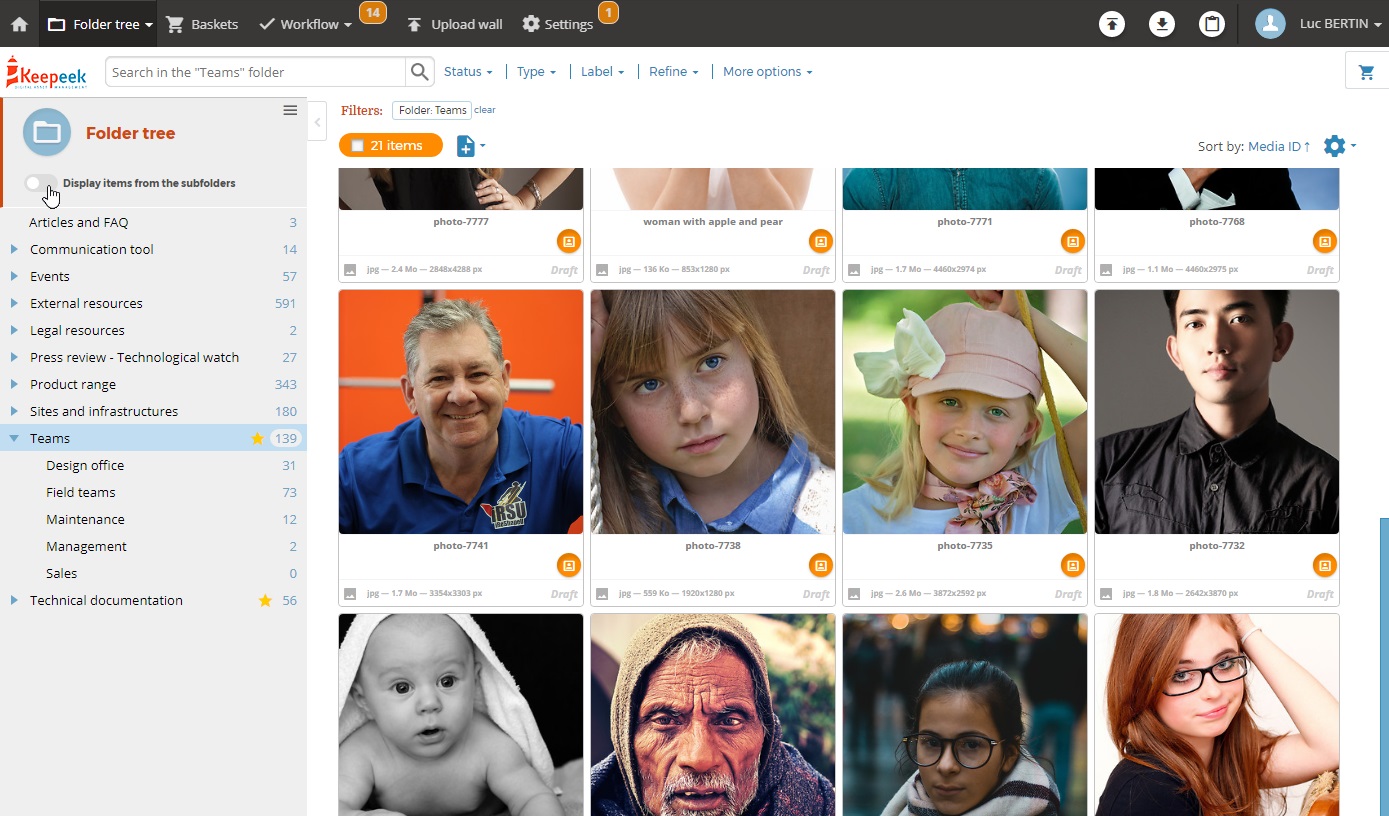Image resolution: width=1389 pixels, height=816 pixels.
Task: Expand the Legal resources folder
Action: tap(14, 330)
